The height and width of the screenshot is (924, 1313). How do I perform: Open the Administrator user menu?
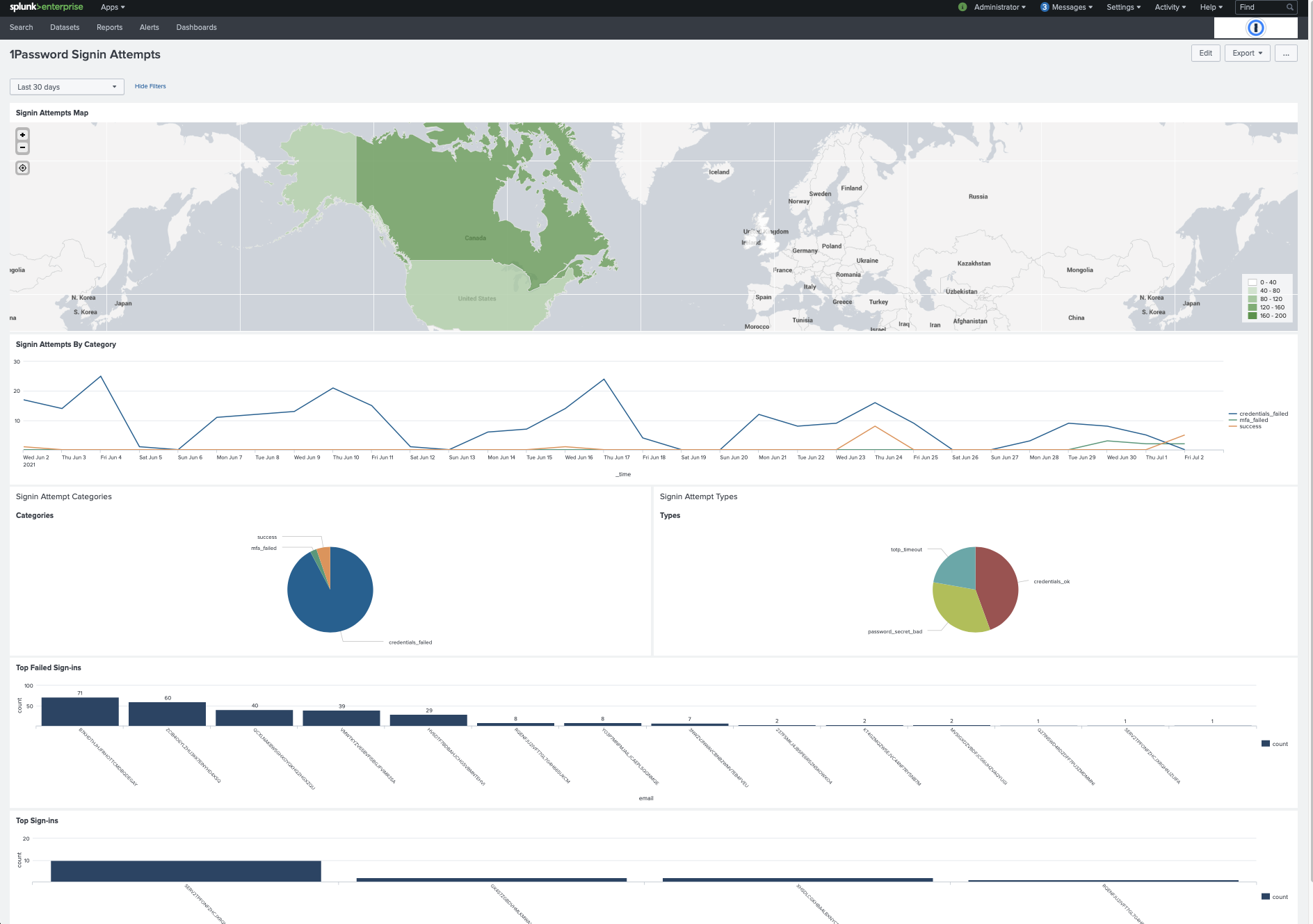999,7
